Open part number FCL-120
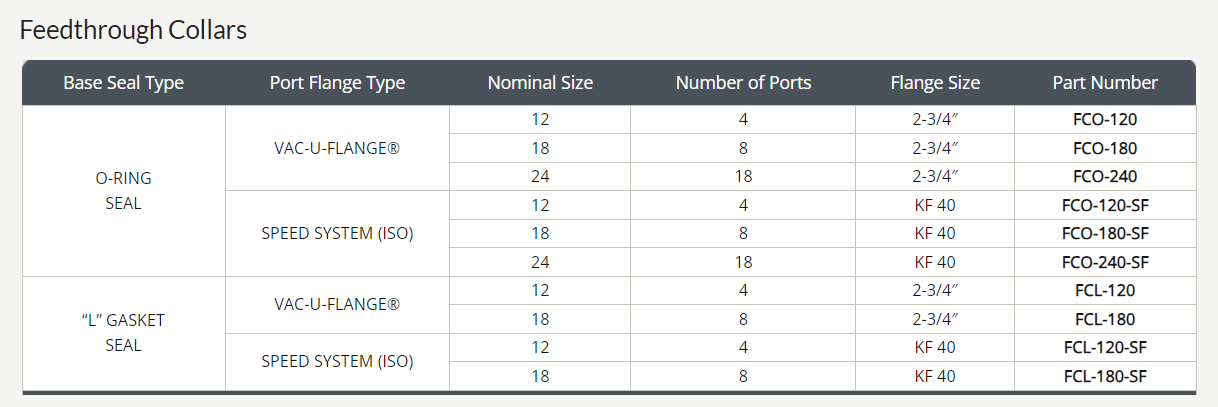 pos(1105,291)
